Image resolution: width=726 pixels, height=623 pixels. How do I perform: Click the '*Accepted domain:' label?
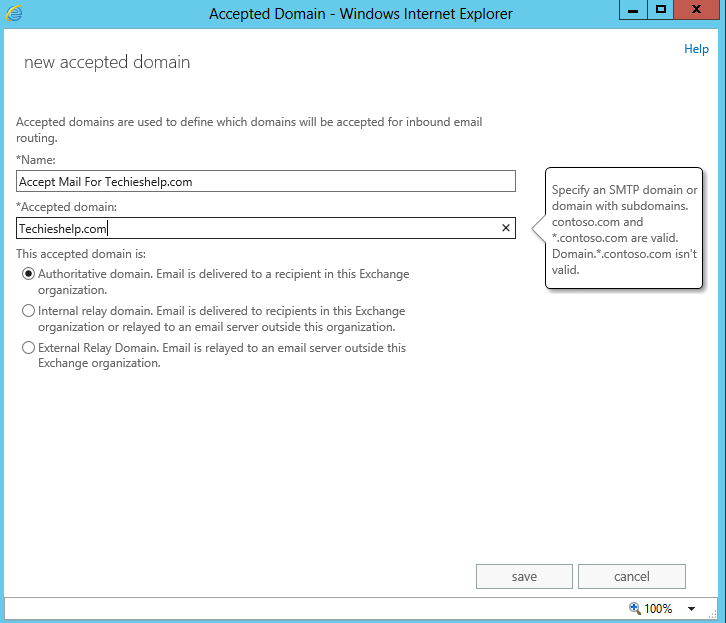click(x=66, y=207)
